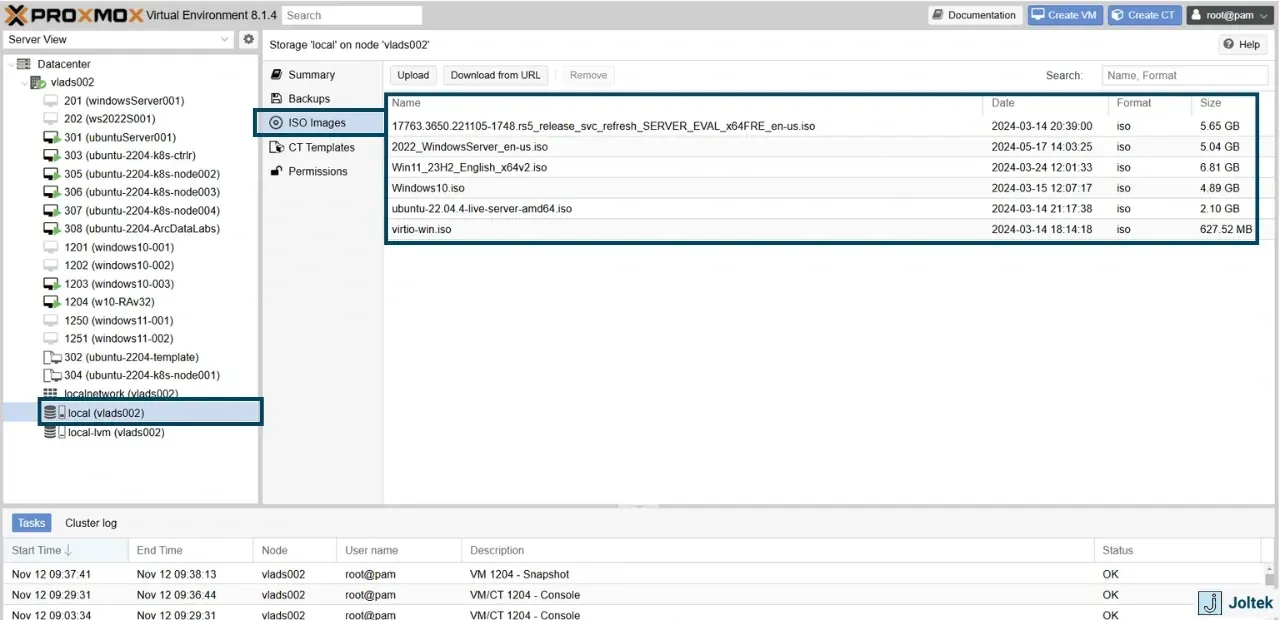Click the Documentation book icon
1280x620 pixels.
pos(938,15)
